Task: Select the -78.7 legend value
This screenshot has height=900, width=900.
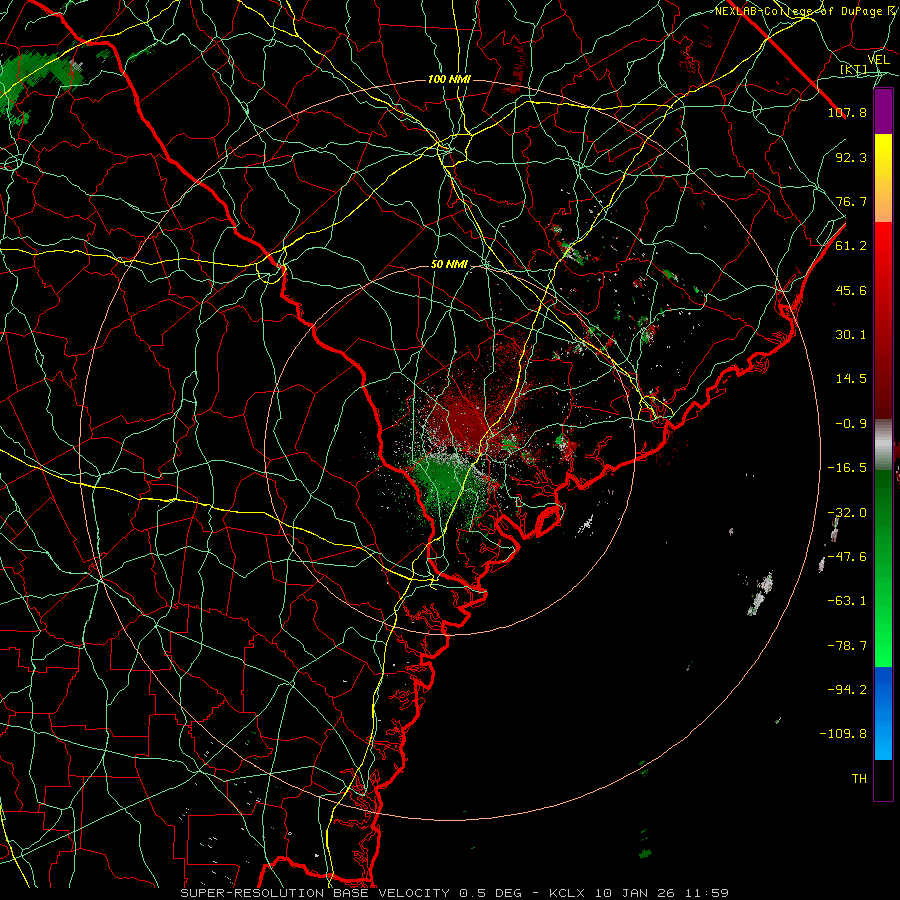Action: 847,646
